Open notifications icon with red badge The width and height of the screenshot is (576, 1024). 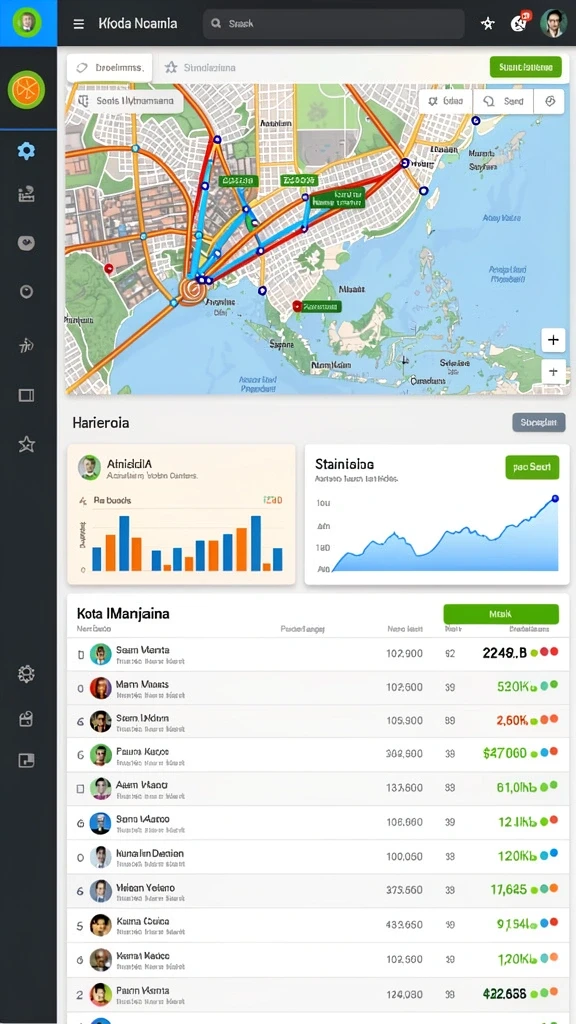tap(520, 23)
